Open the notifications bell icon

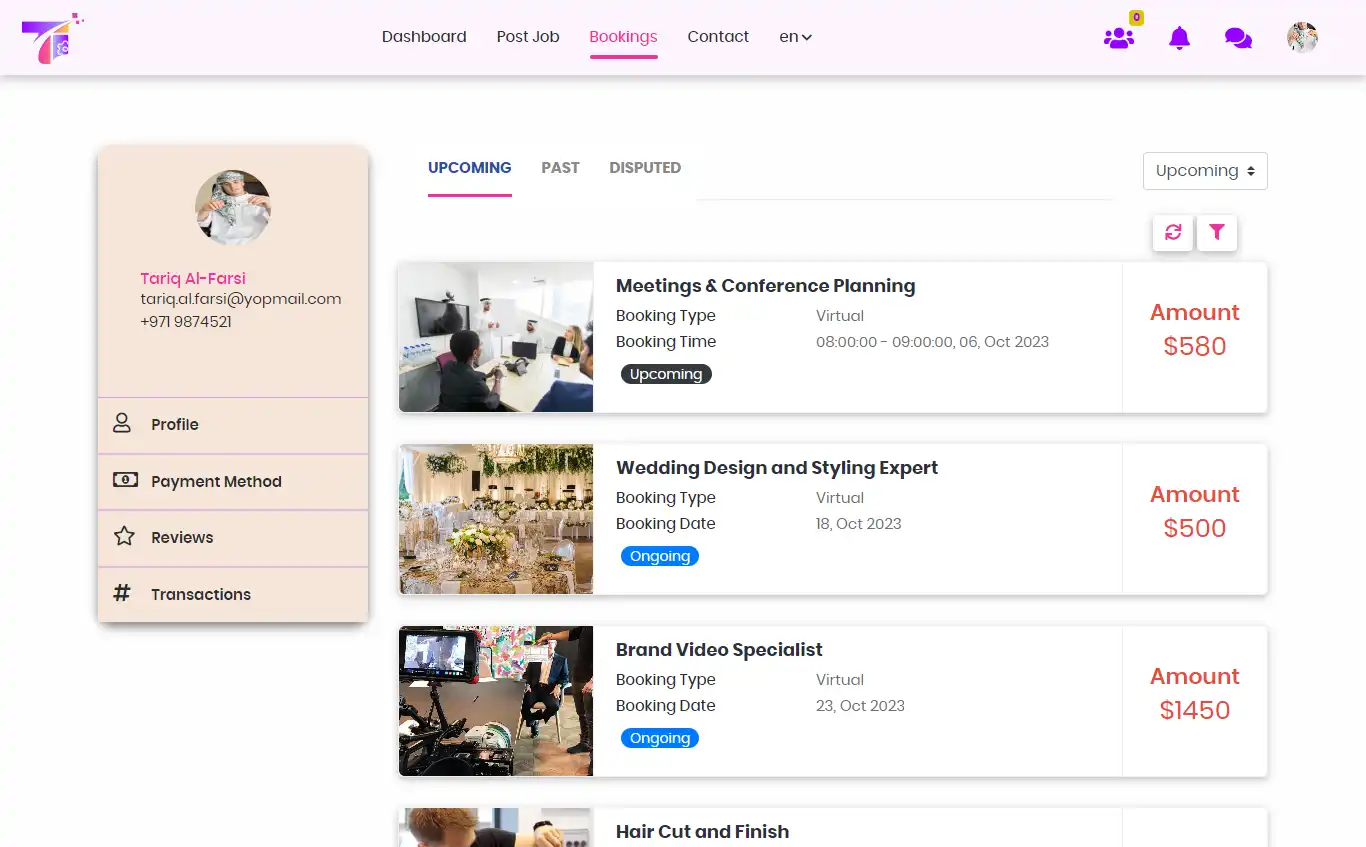coord(1178,37)
